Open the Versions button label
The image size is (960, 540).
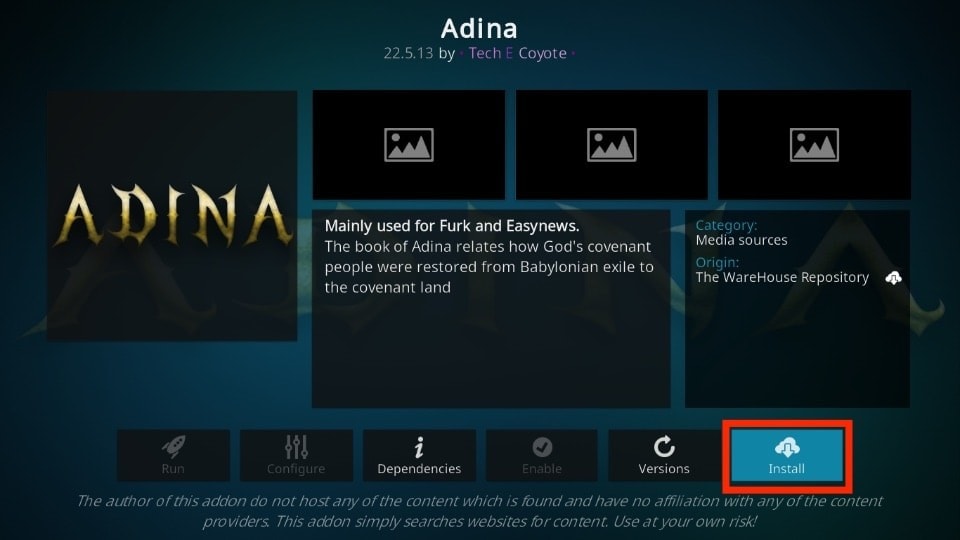(x=664, y=469)
